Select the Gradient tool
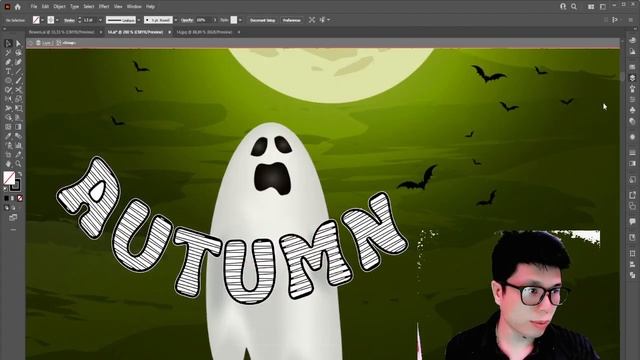 coord(18,127)
